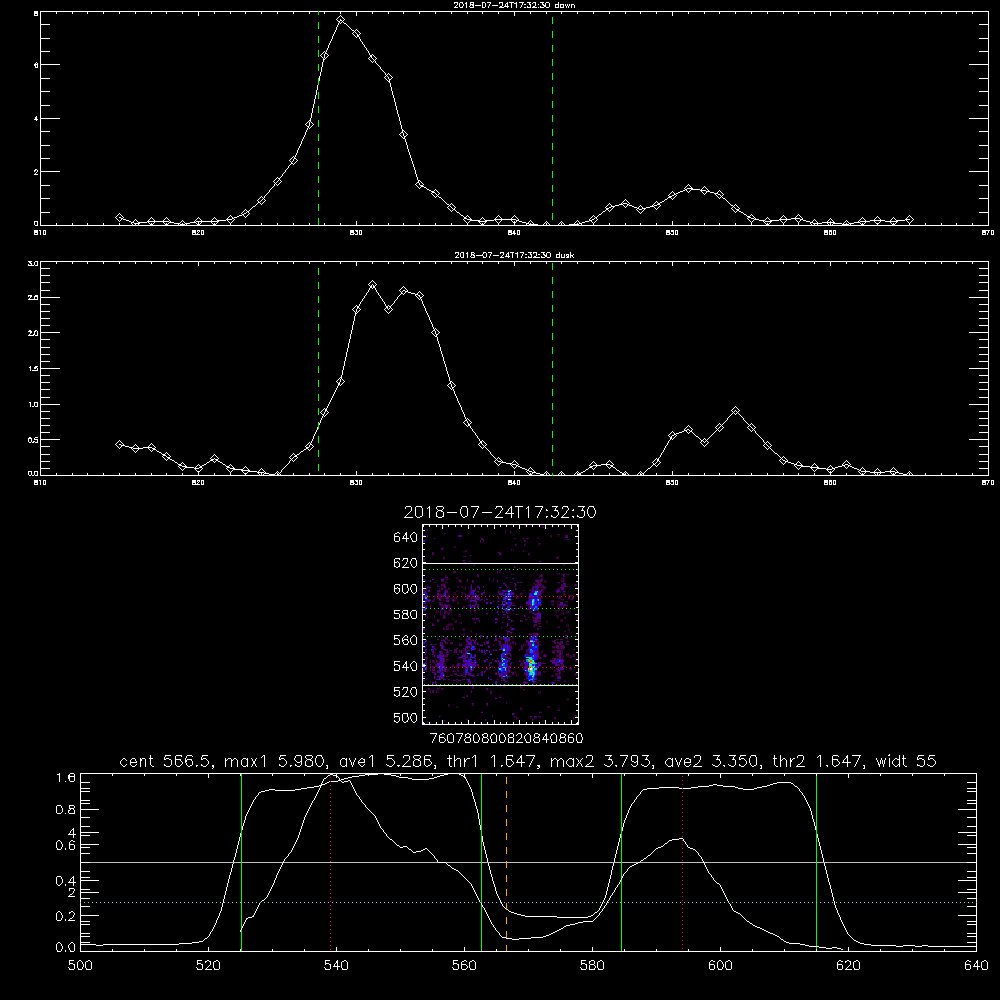Click the '540' label on the bottom plot x-axis
Viewport: 1000px width, 1000px height.
(x=336, y=966)
